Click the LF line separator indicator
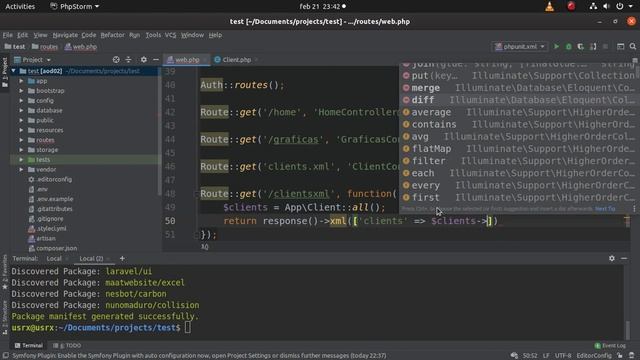Screen dimensions: 640x360 click(x=546, y=356)
